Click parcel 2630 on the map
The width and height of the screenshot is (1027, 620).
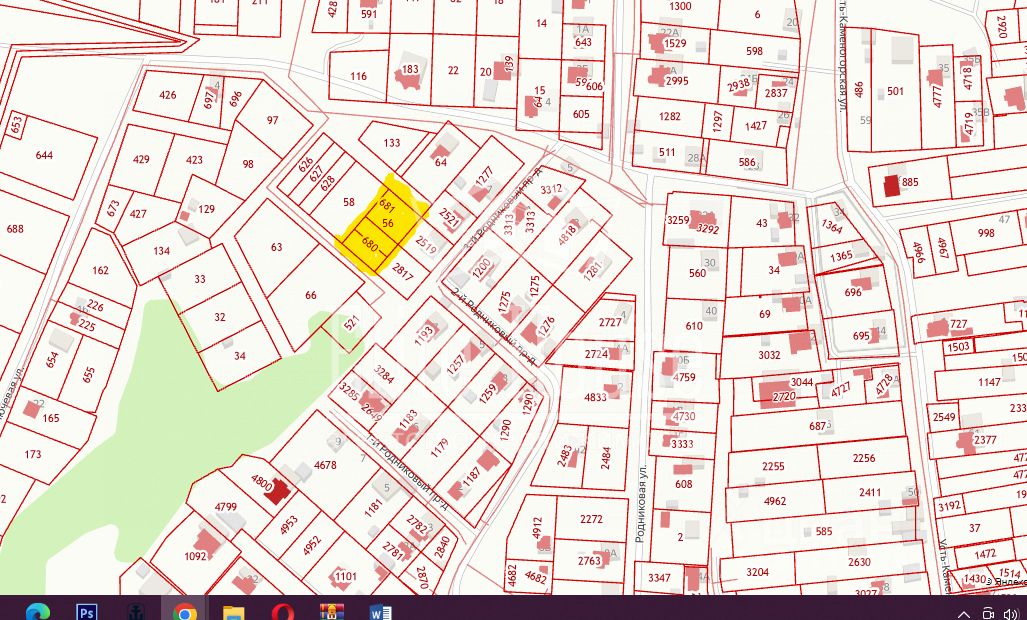tap(859, 562)
